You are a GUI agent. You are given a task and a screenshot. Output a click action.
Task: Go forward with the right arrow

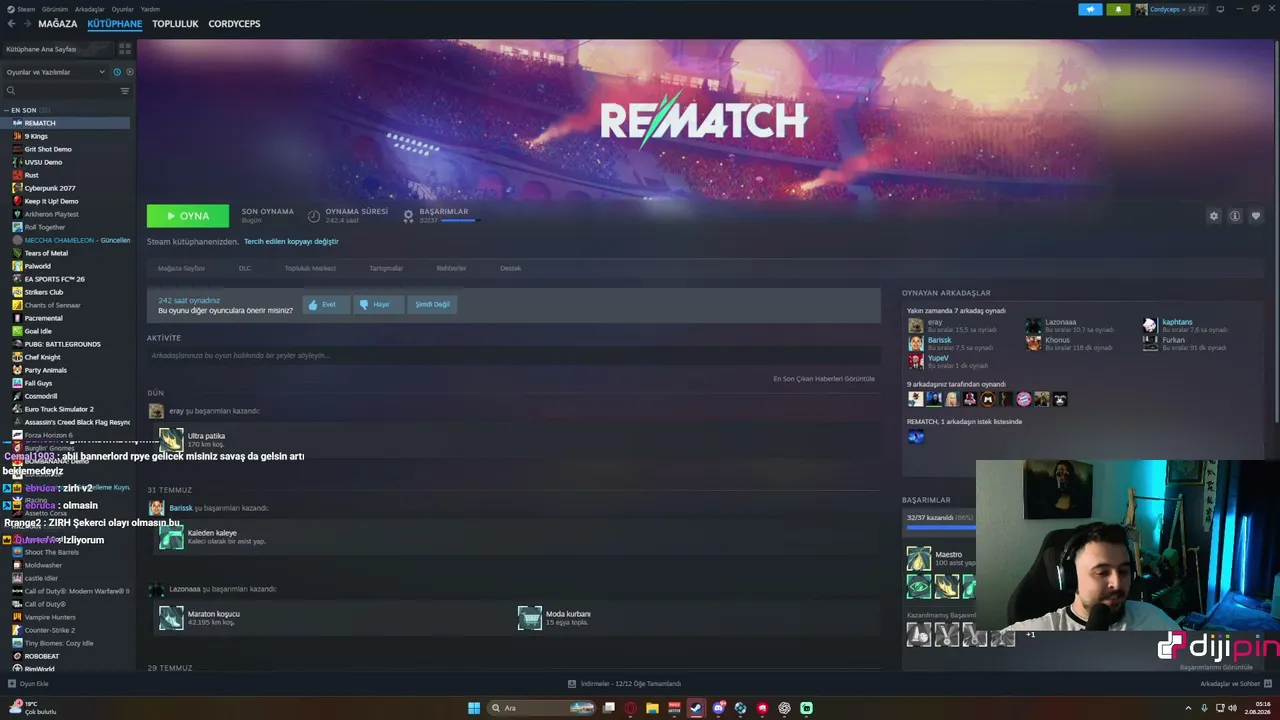27,24
